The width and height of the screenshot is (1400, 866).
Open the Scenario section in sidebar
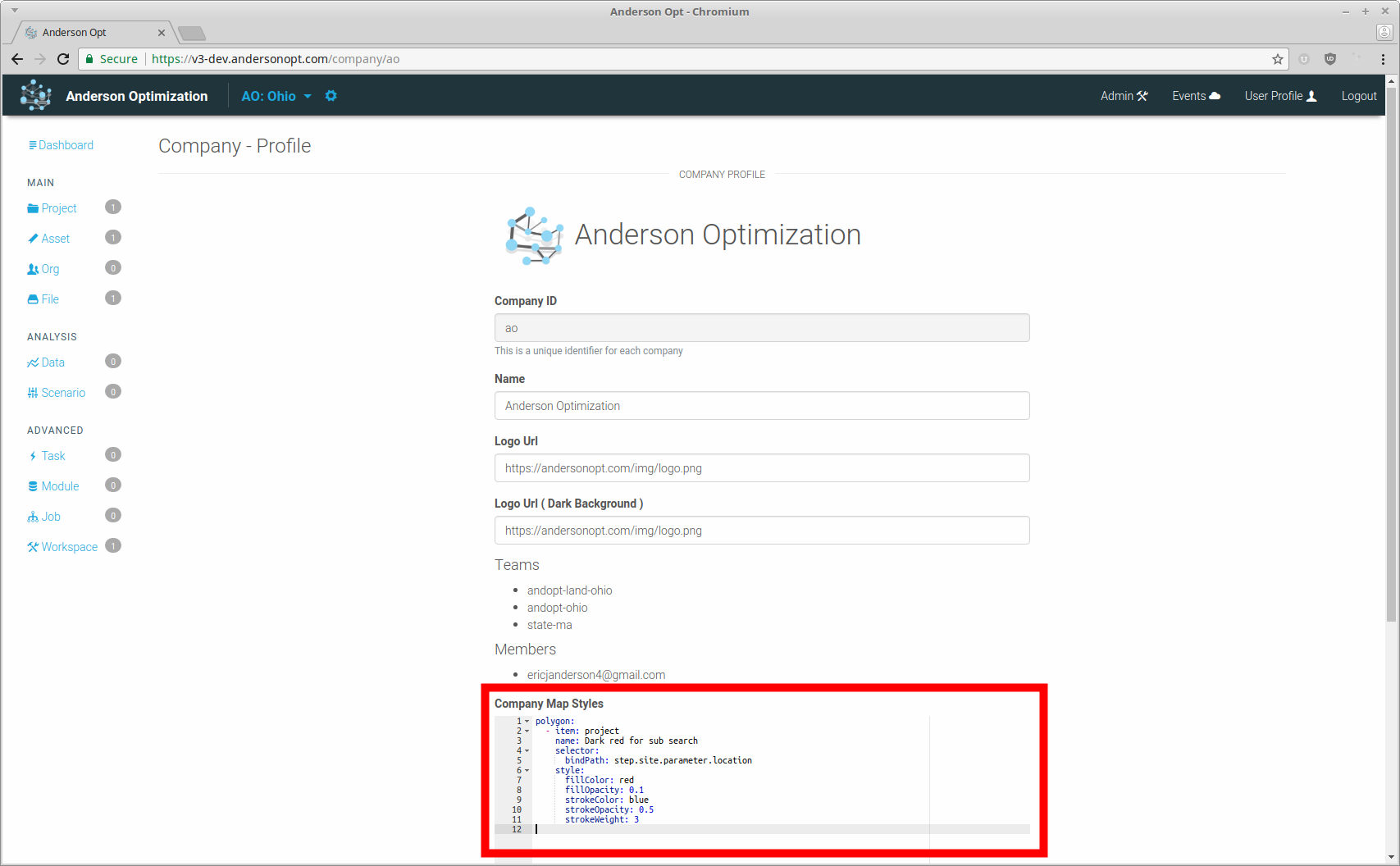coord(62,393)
